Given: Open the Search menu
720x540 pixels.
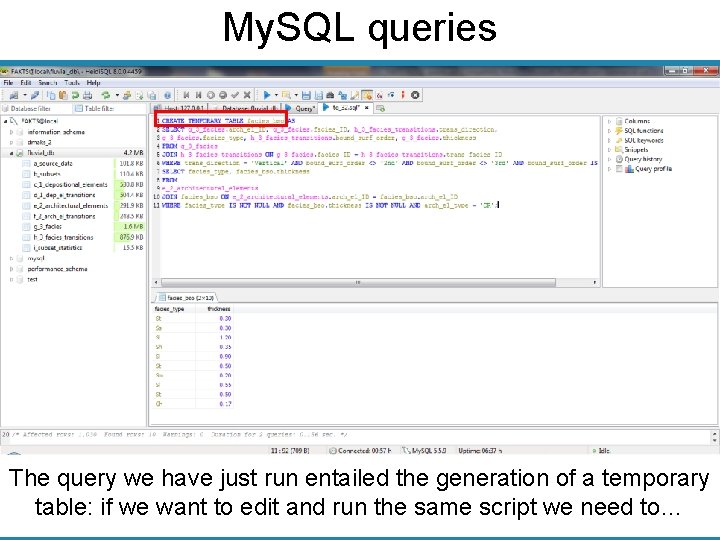Looking at the screenshot, I should click(x=47, y=83).
